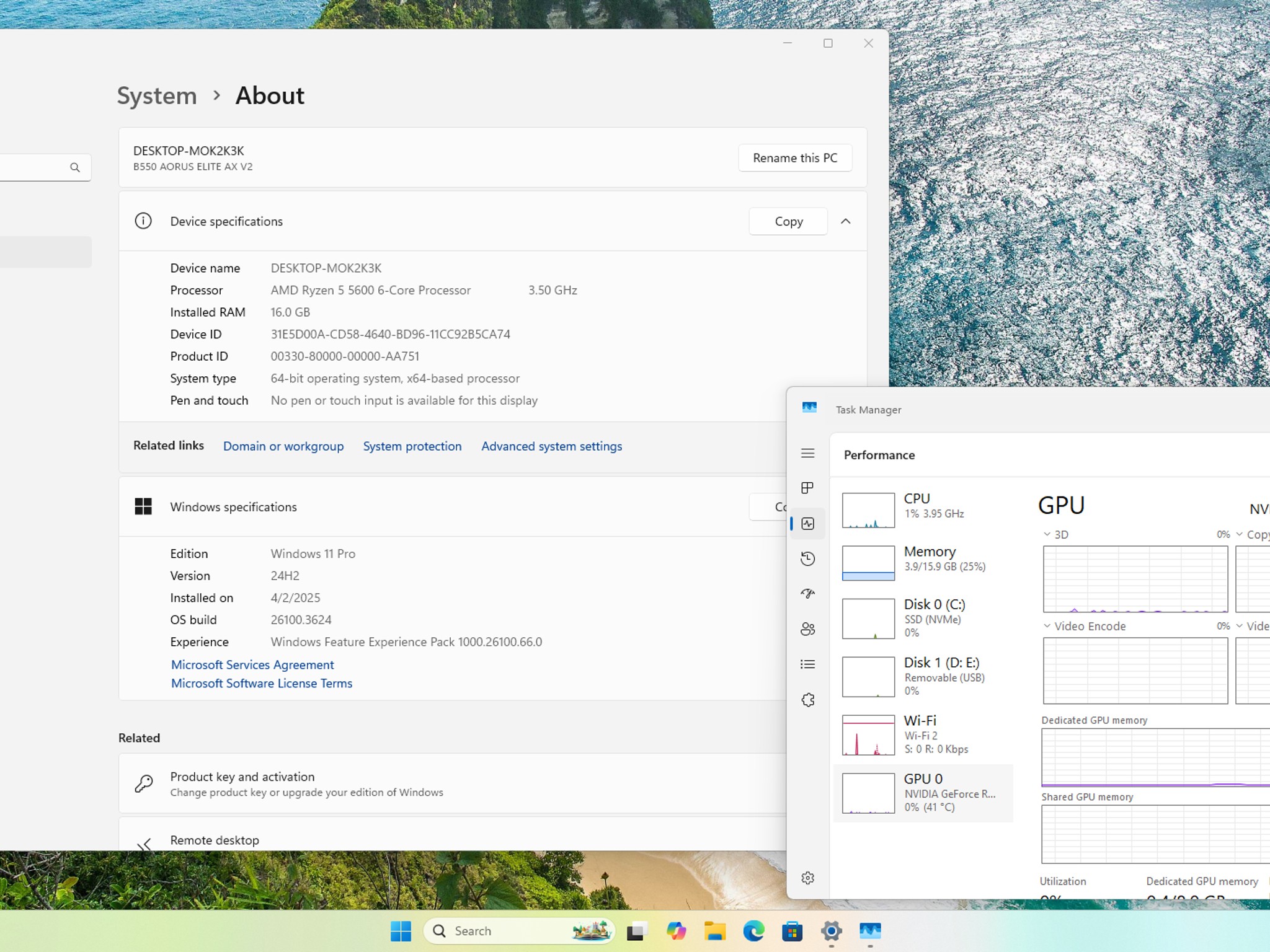Open App history in Task Manager sidebar
Viewport: 1270px width, 952px height.
coord(807,558)
